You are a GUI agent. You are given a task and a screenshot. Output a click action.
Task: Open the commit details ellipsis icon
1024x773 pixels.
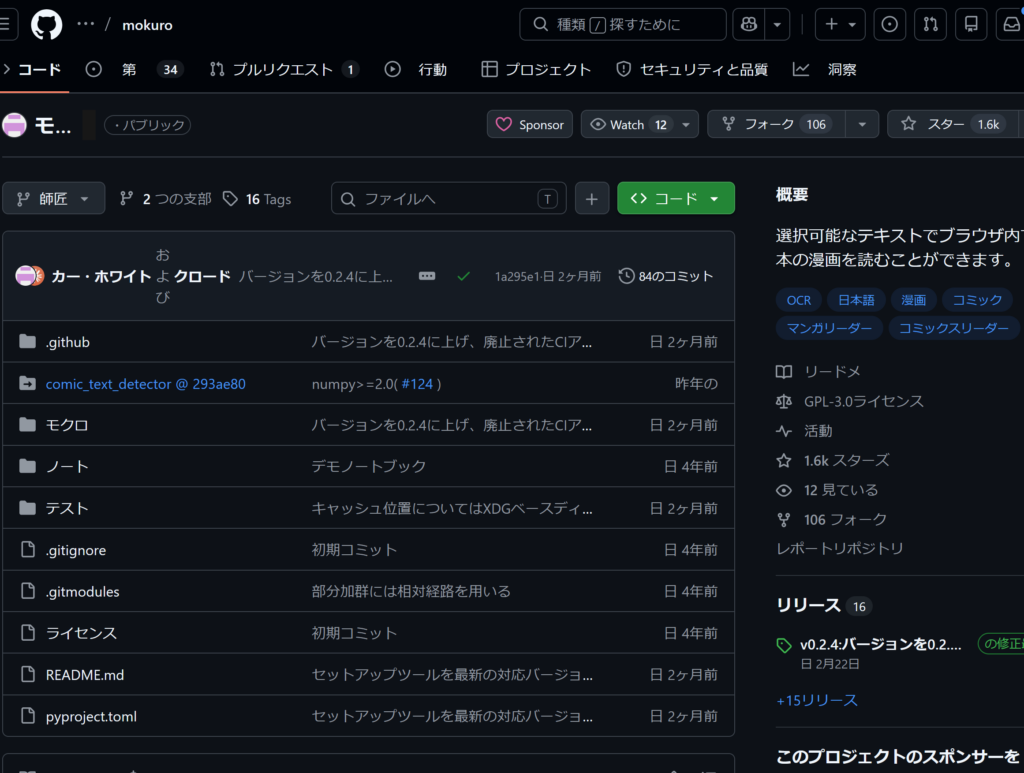[x=427, y=276]
